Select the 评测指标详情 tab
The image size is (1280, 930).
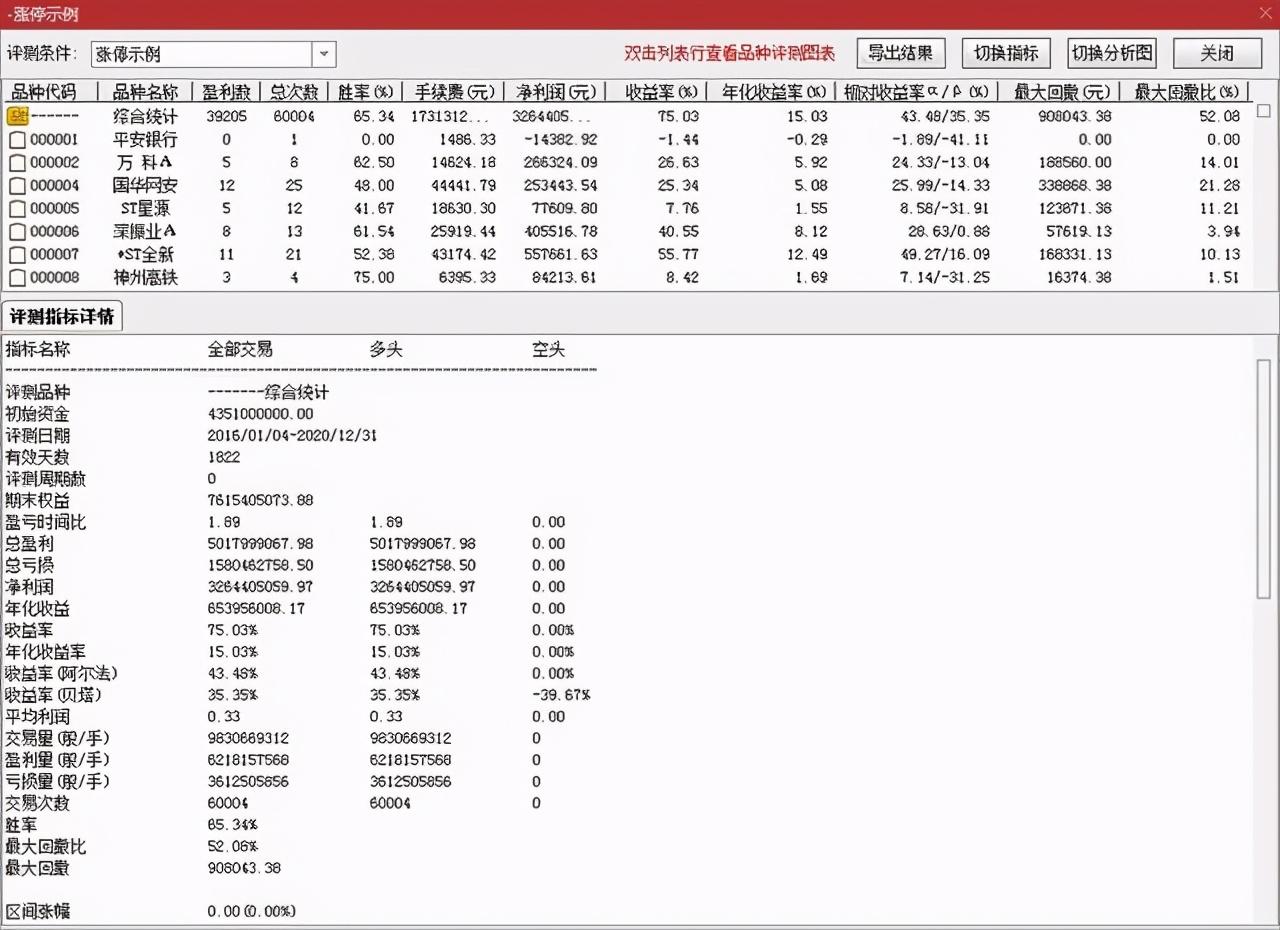click(x=62, y=317)
